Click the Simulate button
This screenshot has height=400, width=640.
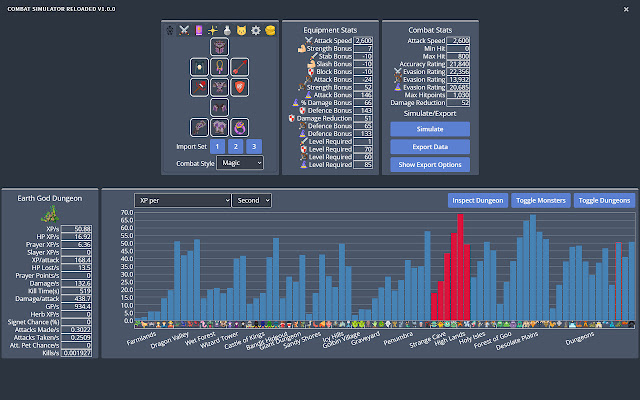pos(430,129)
